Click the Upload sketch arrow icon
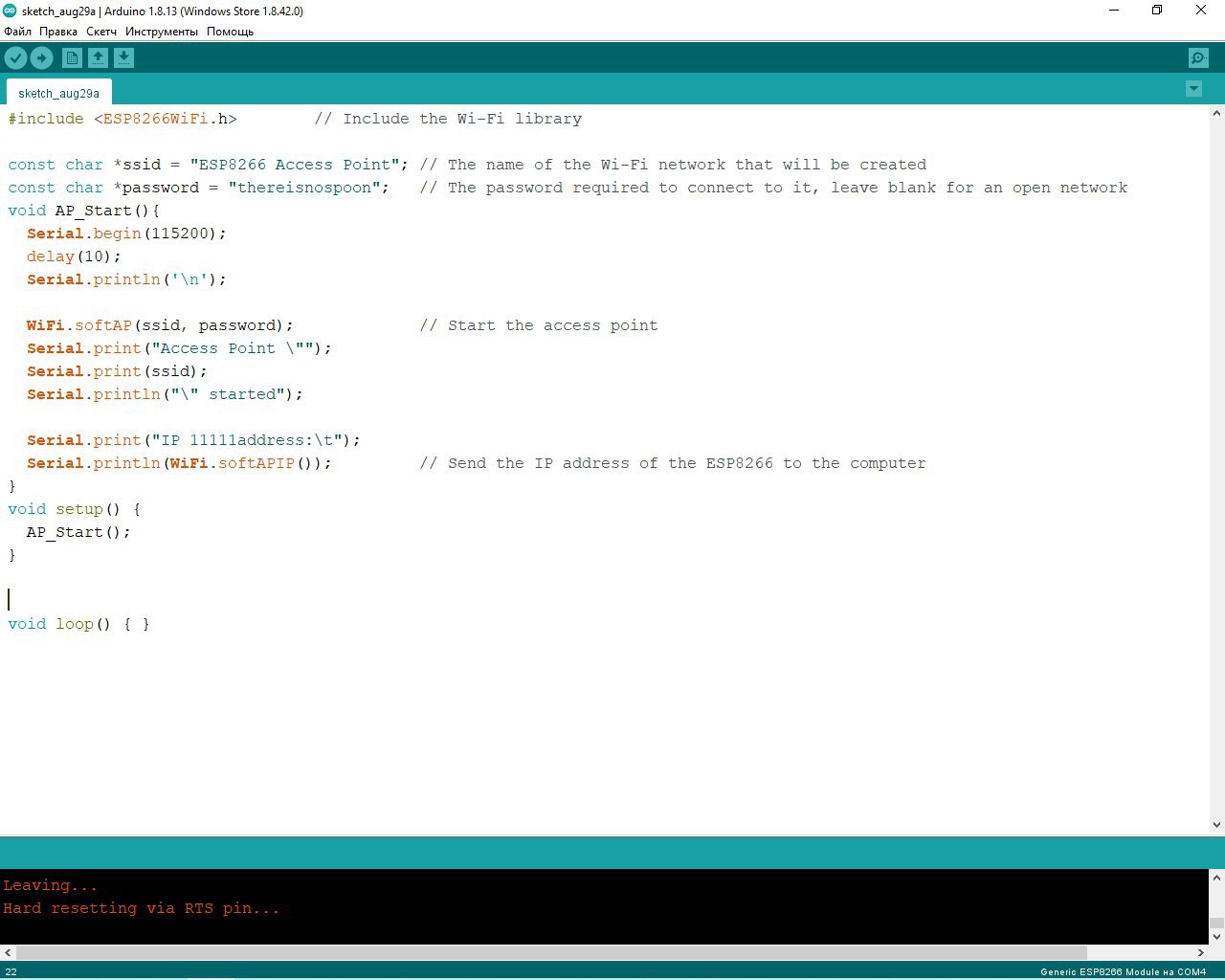This screenshot has height=980, width=1225. pyautogui.click(x=41, y=58)
